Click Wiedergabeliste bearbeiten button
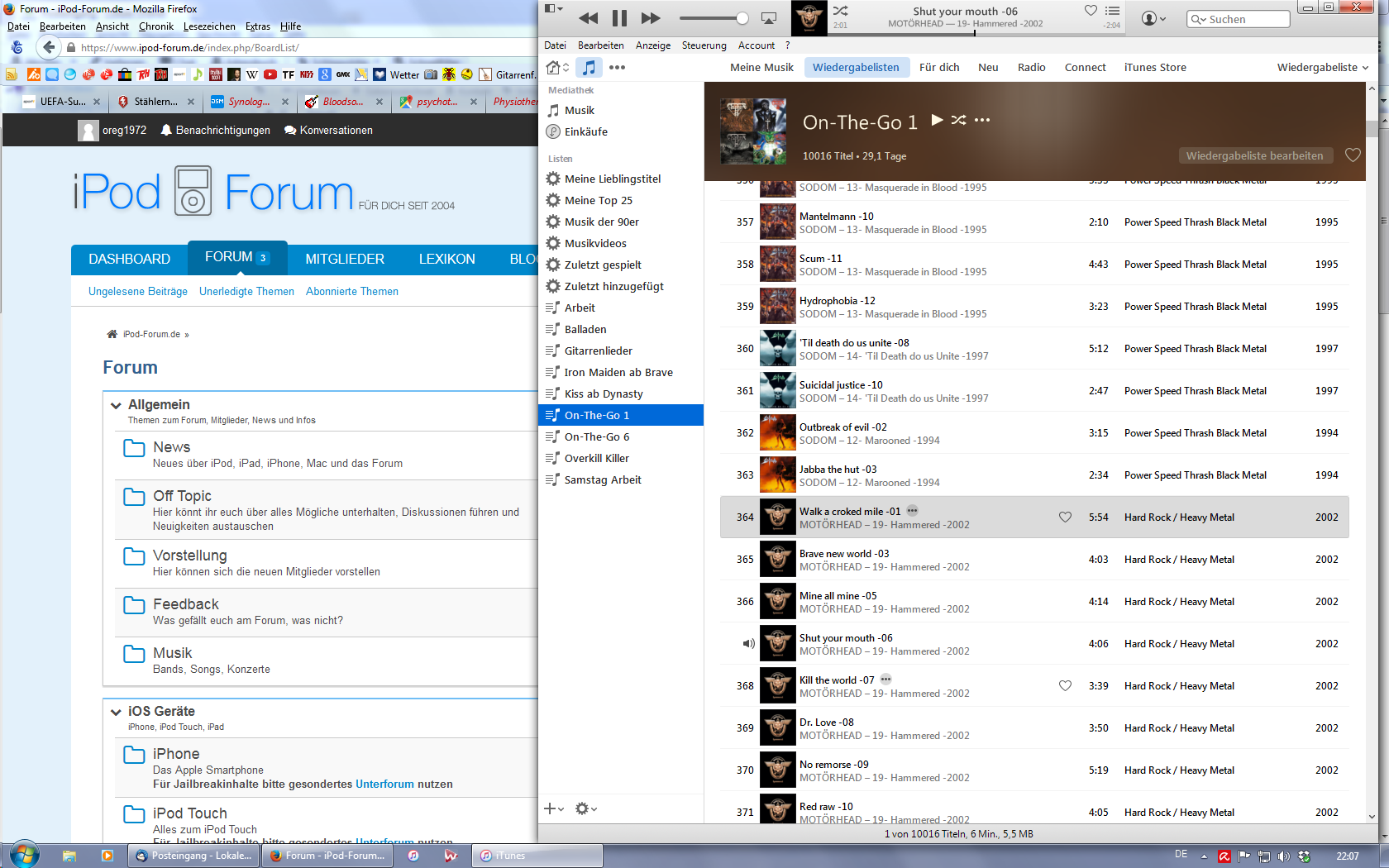Image resolution: width=1389 pixels, height=868 pixels. coord(1254,155)
